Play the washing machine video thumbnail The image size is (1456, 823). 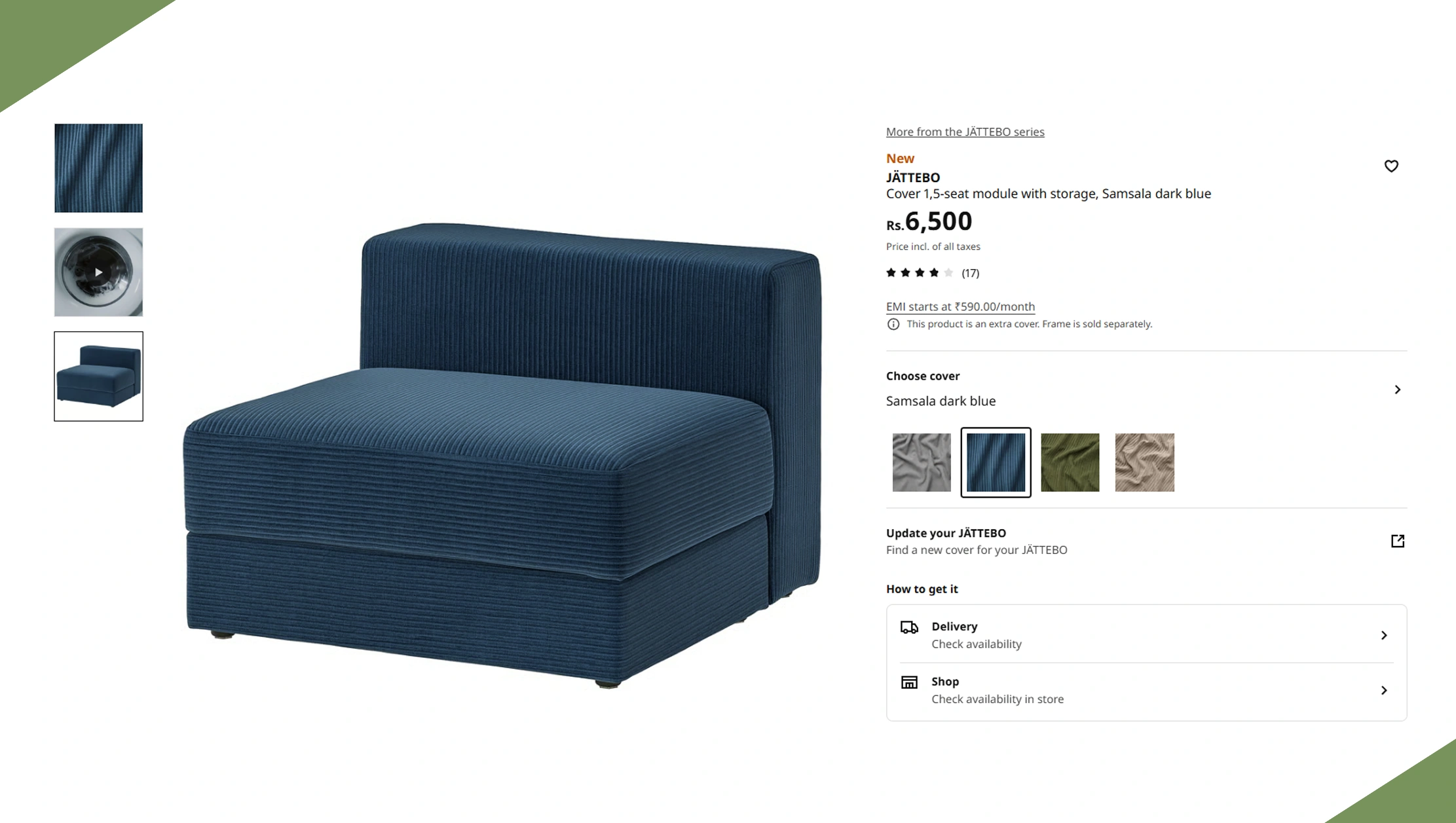[98, 272]
